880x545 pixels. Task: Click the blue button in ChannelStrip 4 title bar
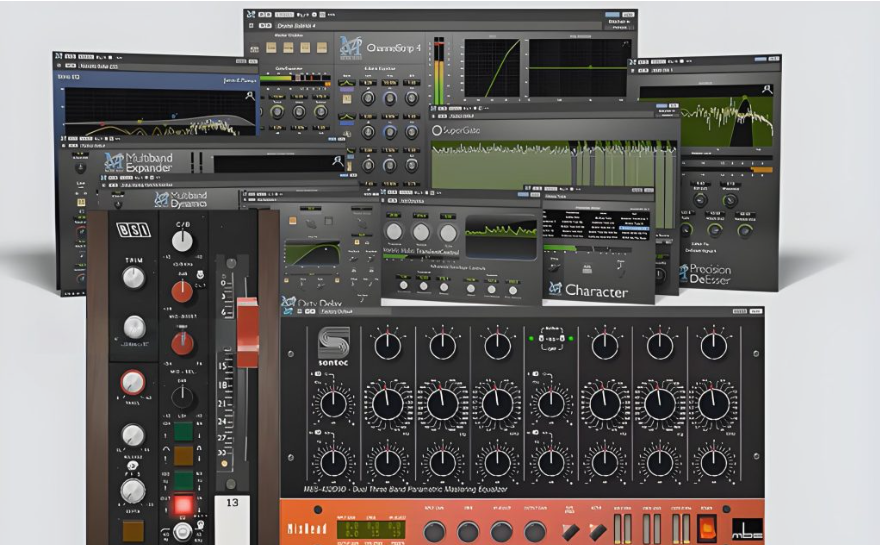pyautogui.click(x=612, y=15)
